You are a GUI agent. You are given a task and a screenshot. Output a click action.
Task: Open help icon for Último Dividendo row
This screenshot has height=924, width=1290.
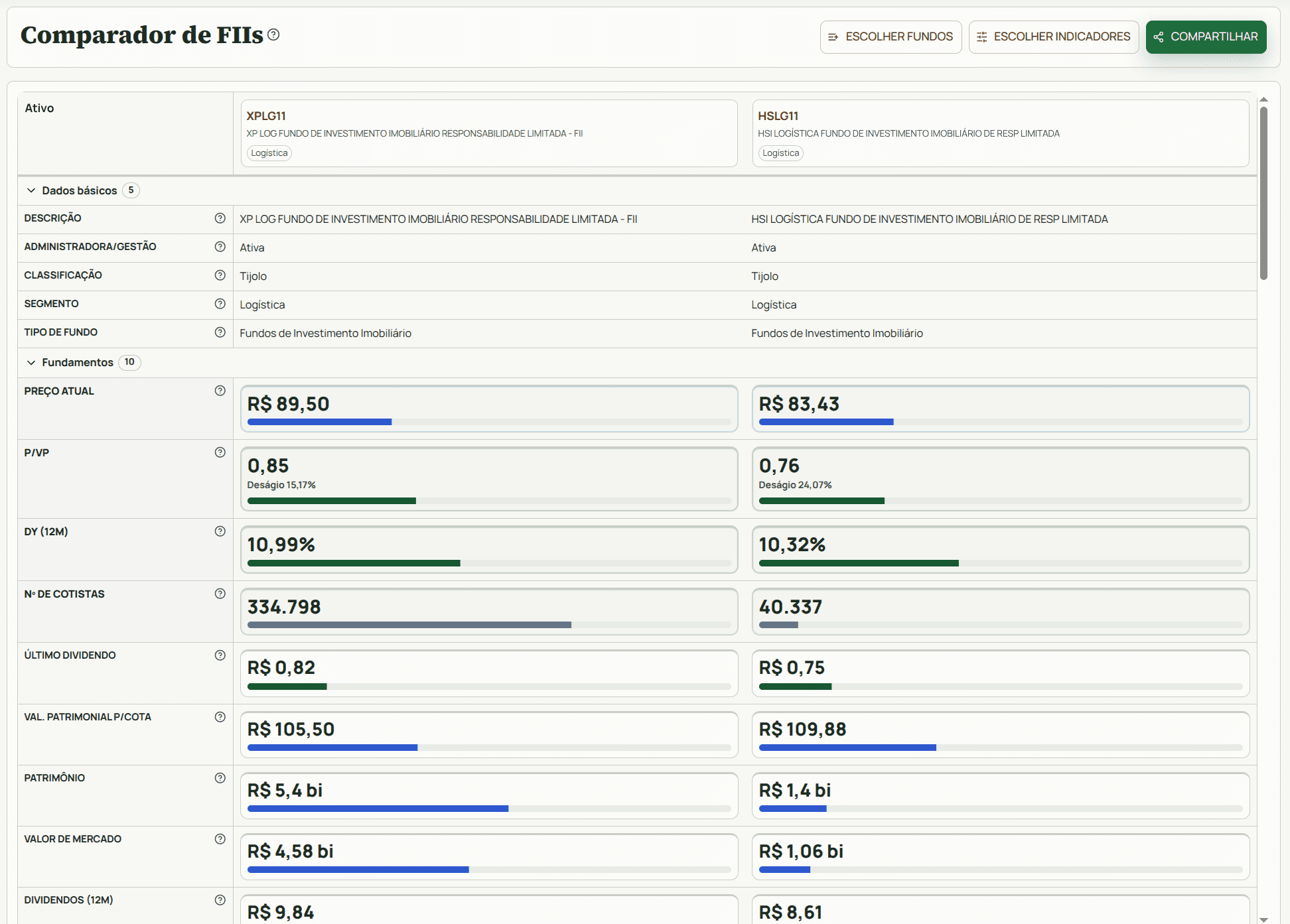[x=220, y=655]
